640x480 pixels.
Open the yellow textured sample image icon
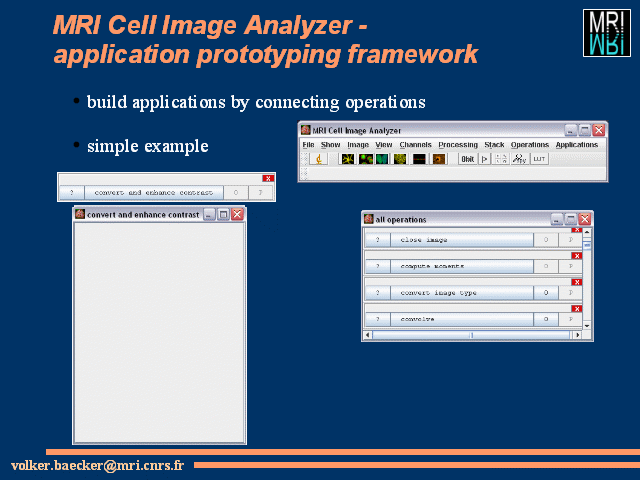(x=400, y=159)
